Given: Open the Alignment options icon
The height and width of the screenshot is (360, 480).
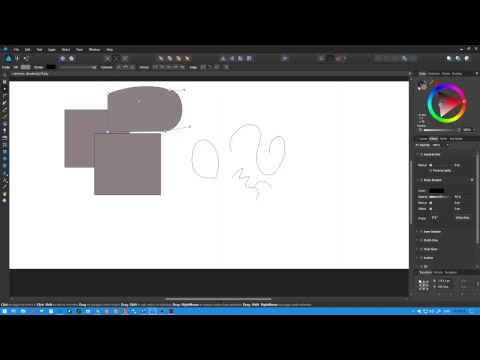Looking at the screenshot, I should 285,58.
